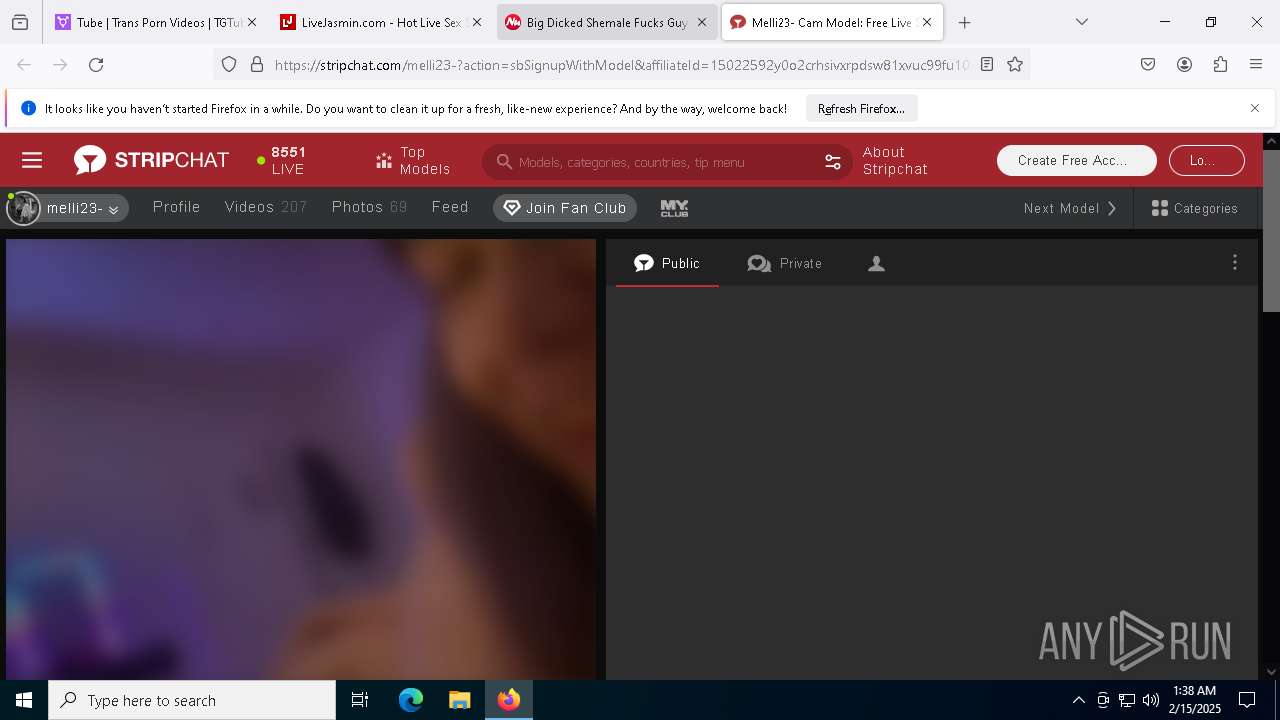Click the Create Free Account button
This screenshot has height=720, width=1280.
1076,160
